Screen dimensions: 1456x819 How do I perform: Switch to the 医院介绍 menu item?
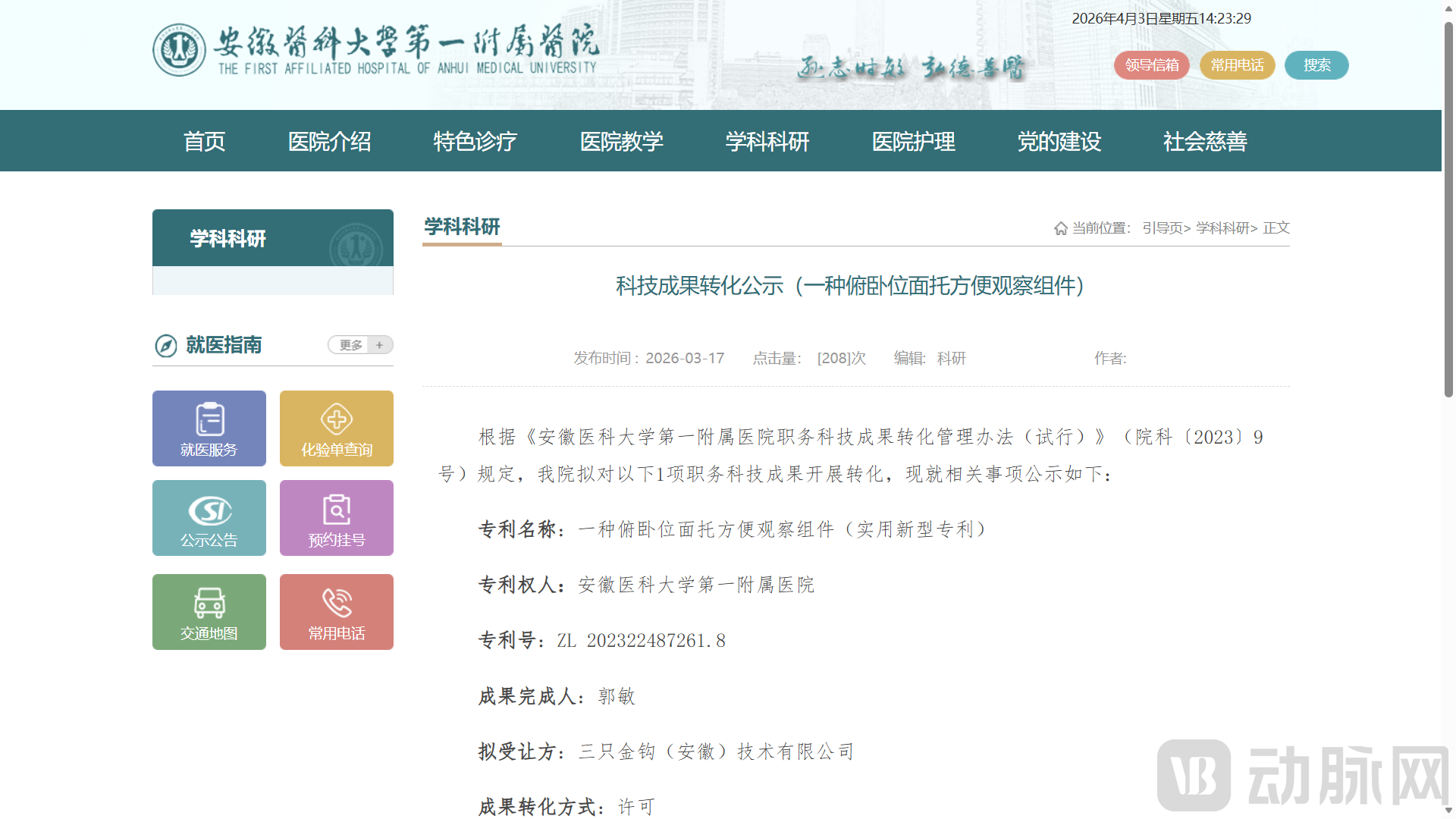(x=329, y=141)
